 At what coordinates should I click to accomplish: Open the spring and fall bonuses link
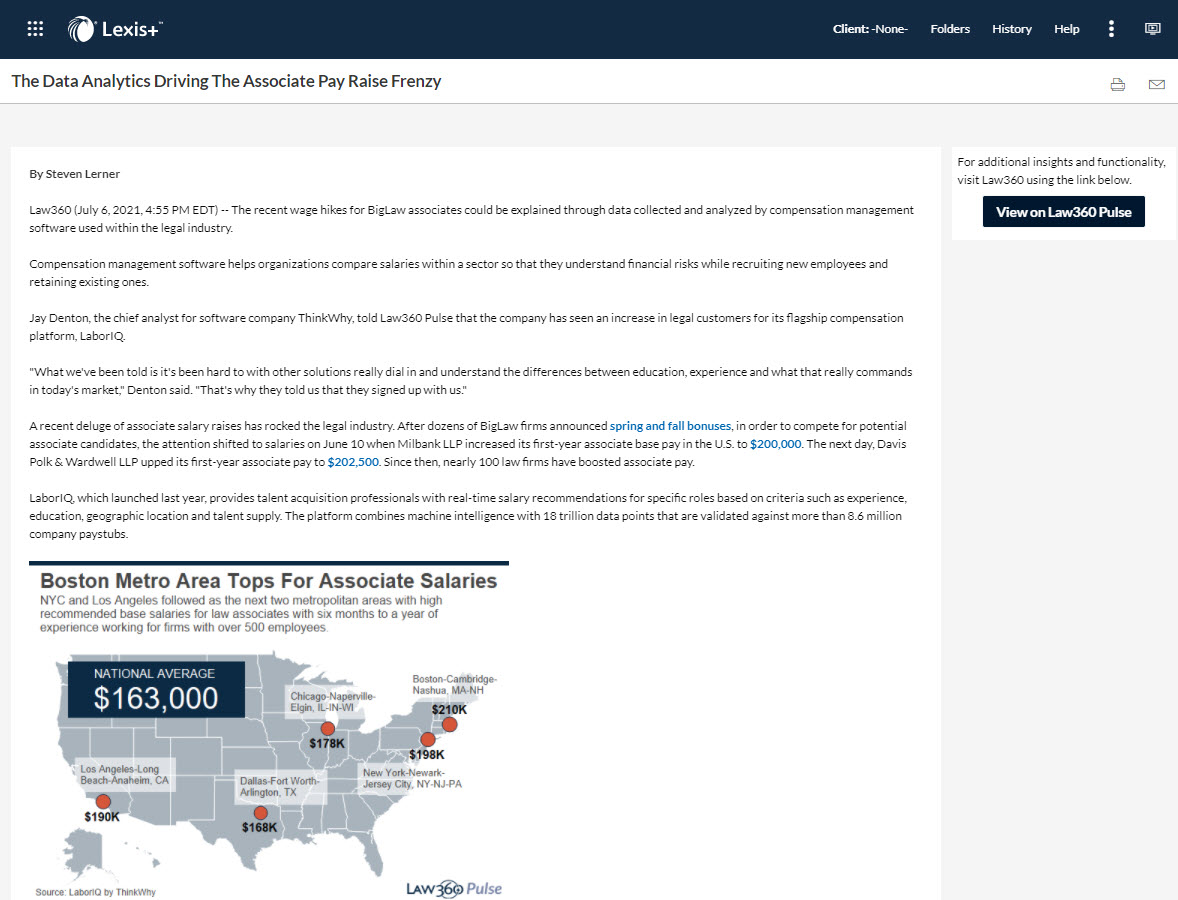[670, 426]
